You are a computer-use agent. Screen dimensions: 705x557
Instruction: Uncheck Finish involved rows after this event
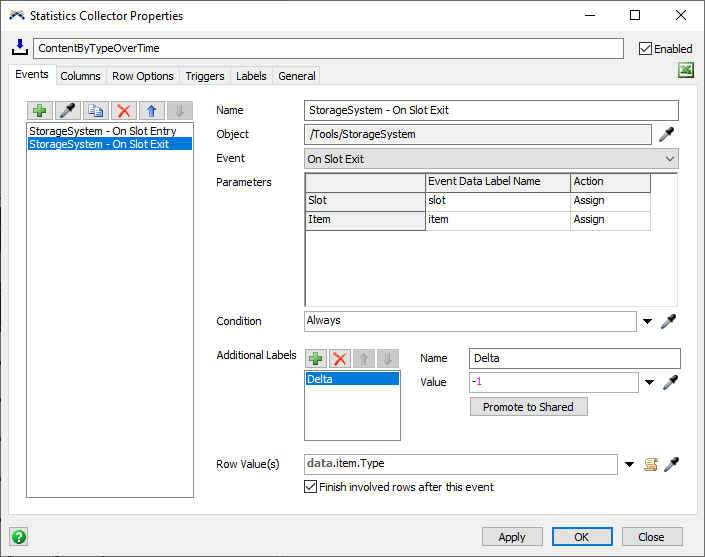pyautogui.click(x=310, y=487)
